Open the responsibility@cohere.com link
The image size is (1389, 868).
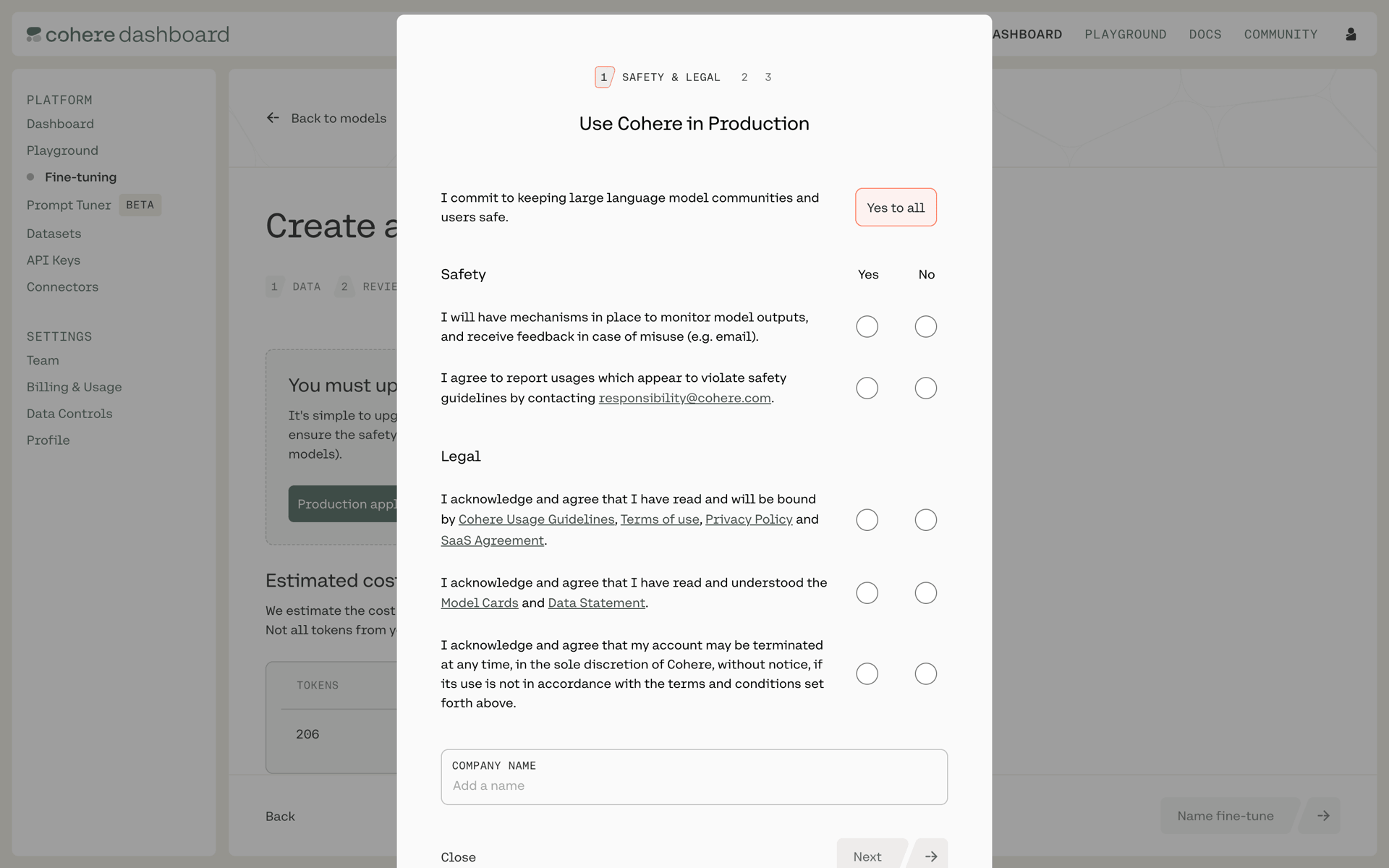[x=684, y=398]
